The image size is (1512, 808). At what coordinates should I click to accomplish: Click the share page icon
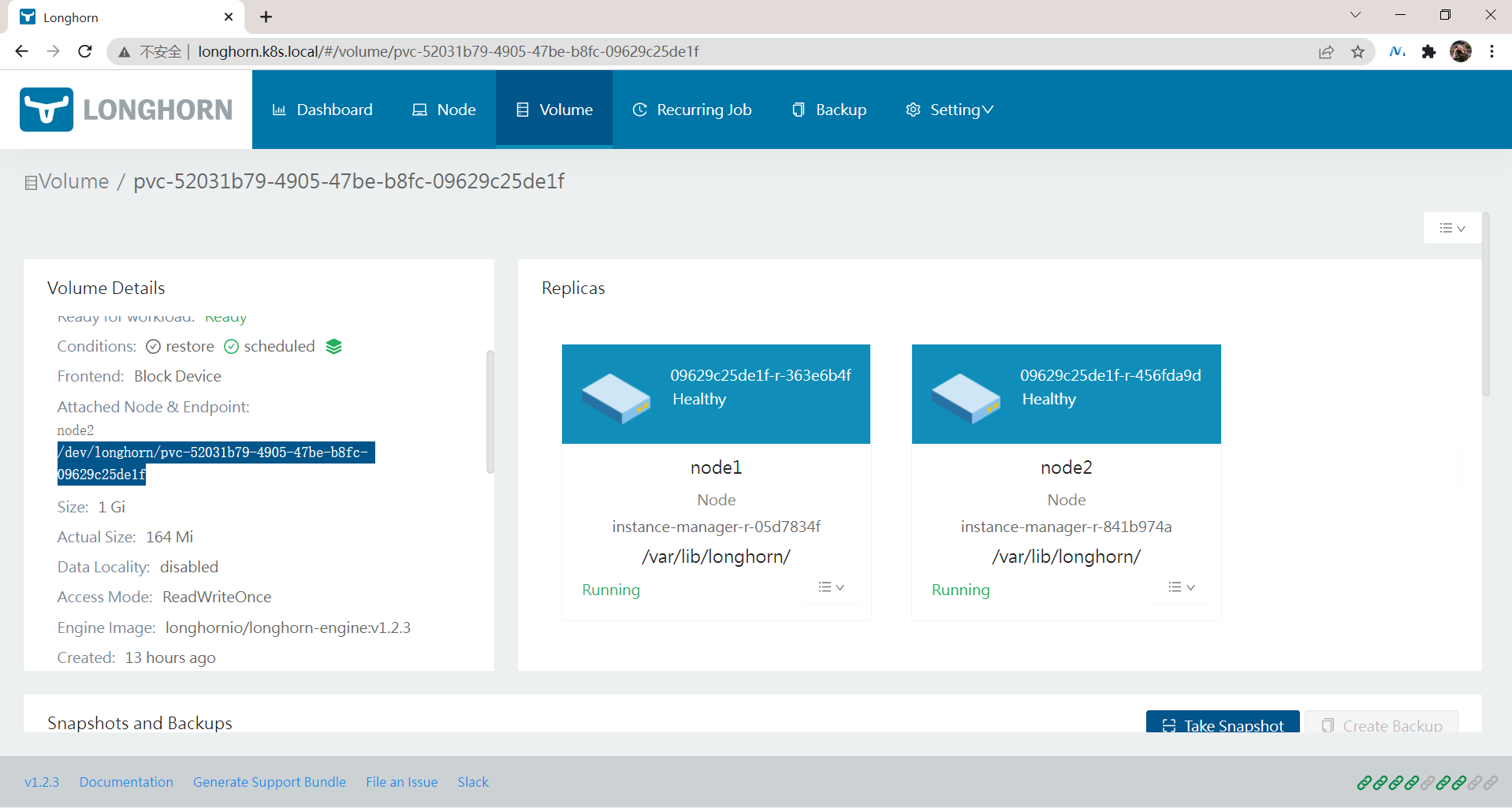tap(1326, 52)
